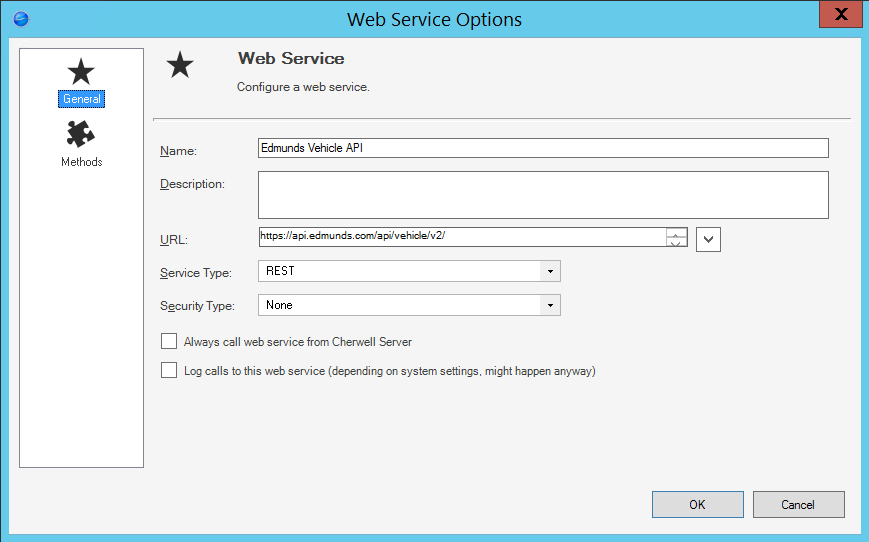Image resolution: width=869 pixels, height=542 pixels.
Task: Click the OK button
Action: point(698,504)
